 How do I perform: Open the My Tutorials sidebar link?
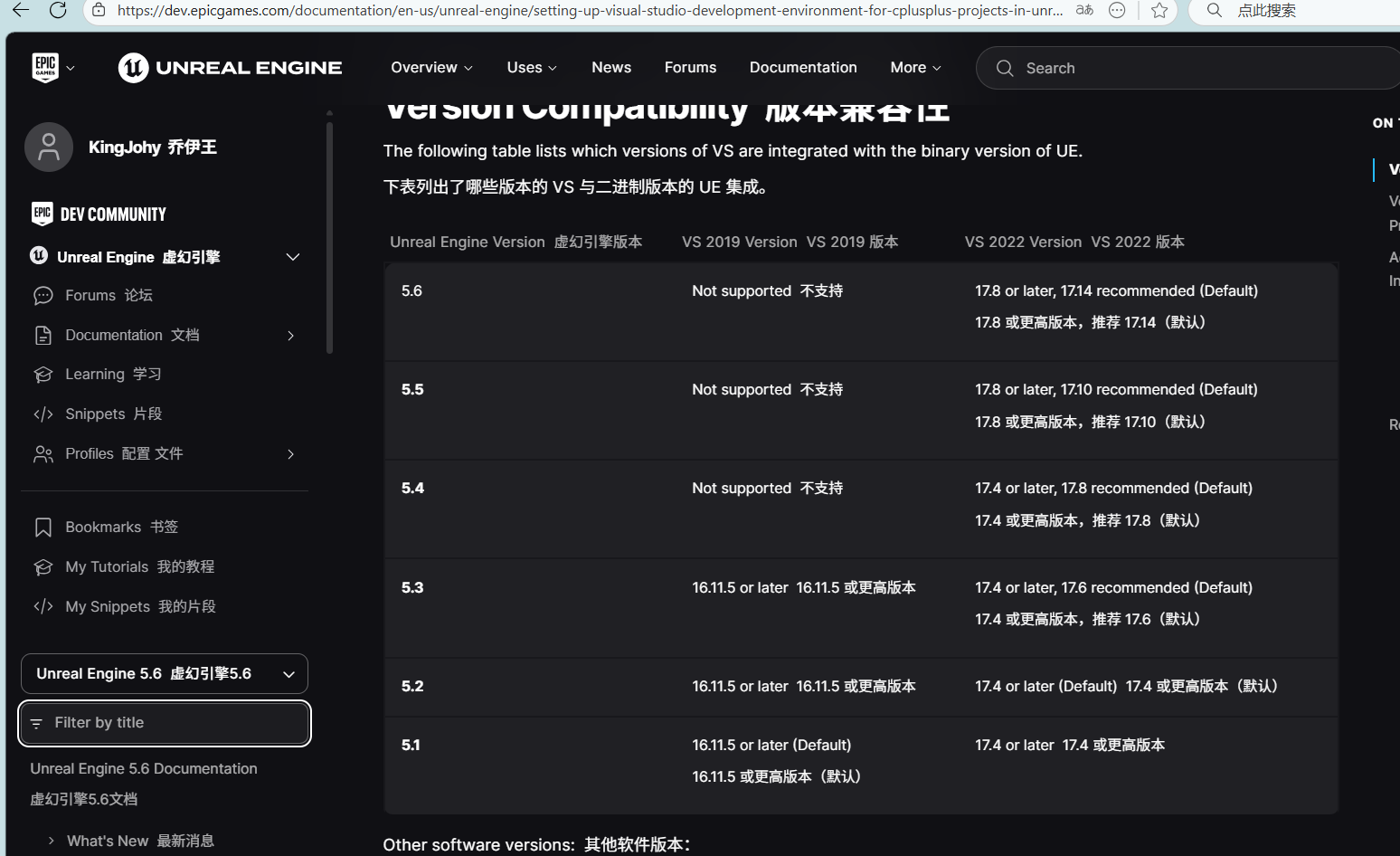point(139,567)
